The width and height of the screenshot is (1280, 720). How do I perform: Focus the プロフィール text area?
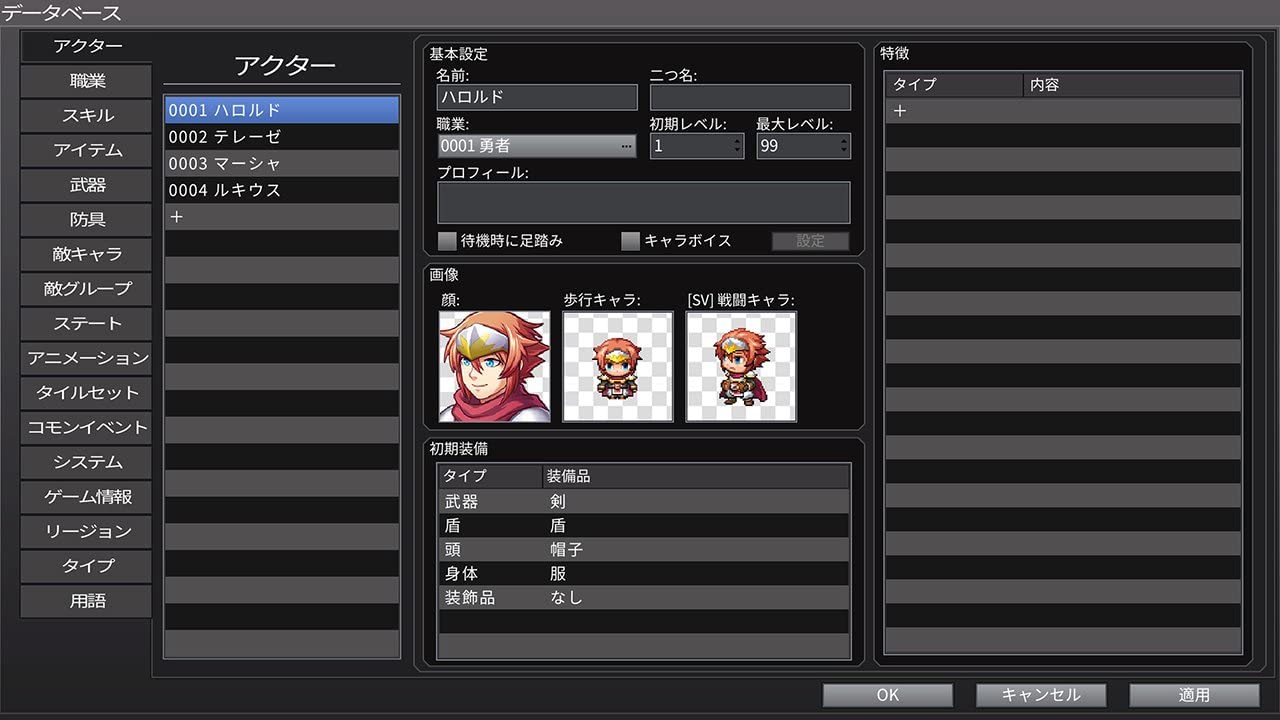click(x=644, y=202)
